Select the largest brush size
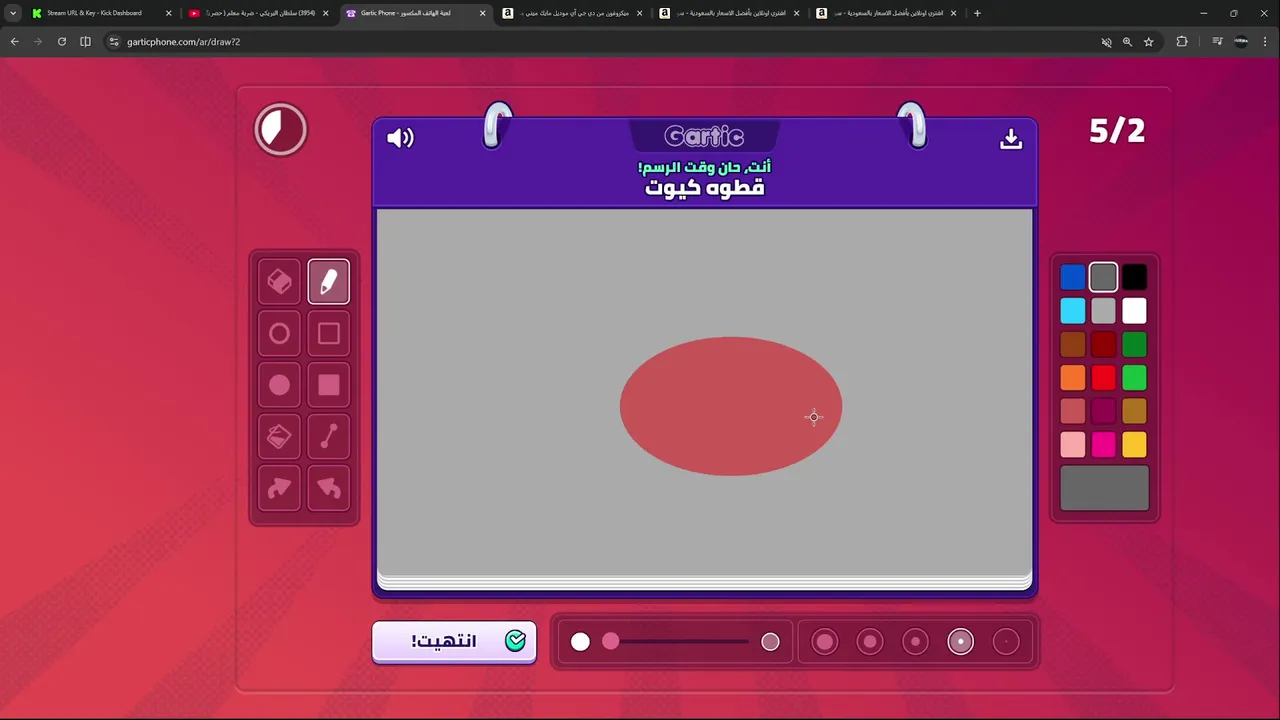 [825, 642]
